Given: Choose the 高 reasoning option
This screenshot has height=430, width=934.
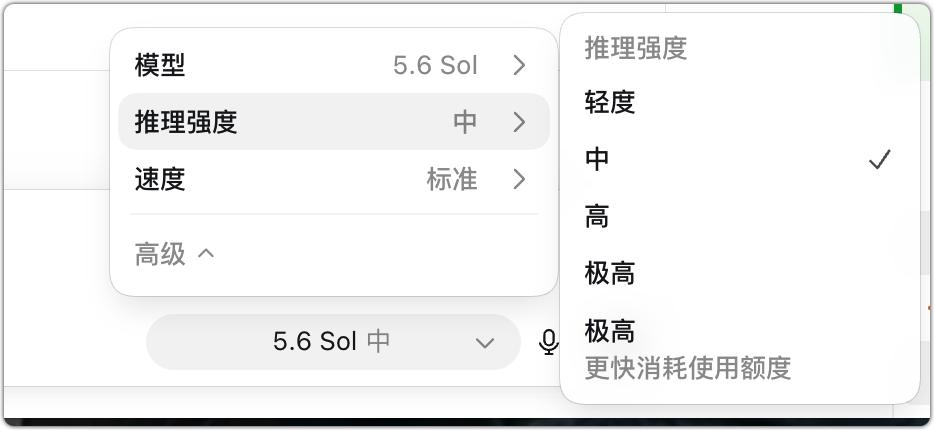Looking at the screenshot, I should click(x=740, y=216).
